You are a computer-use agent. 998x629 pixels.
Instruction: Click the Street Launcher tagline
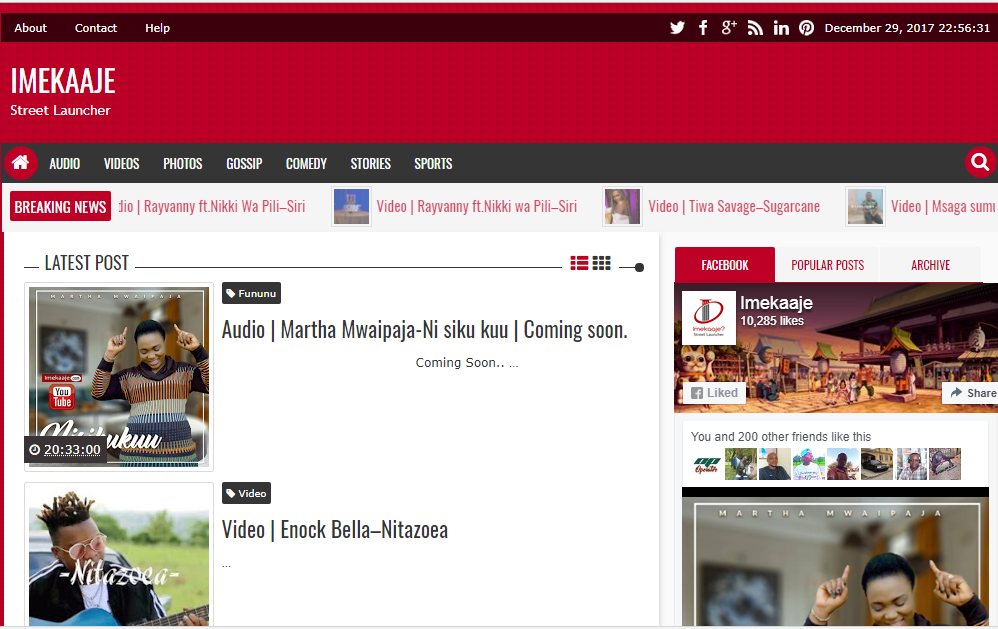(x=60, y=110)
